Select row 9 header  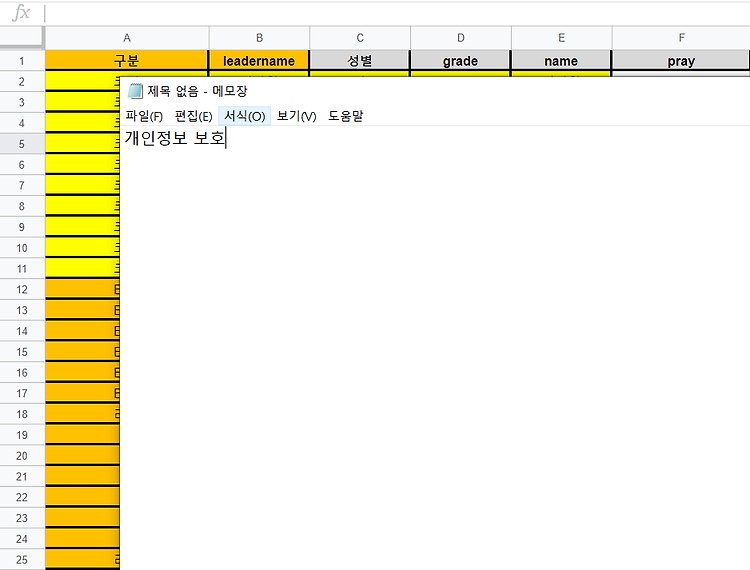point(22,227)
